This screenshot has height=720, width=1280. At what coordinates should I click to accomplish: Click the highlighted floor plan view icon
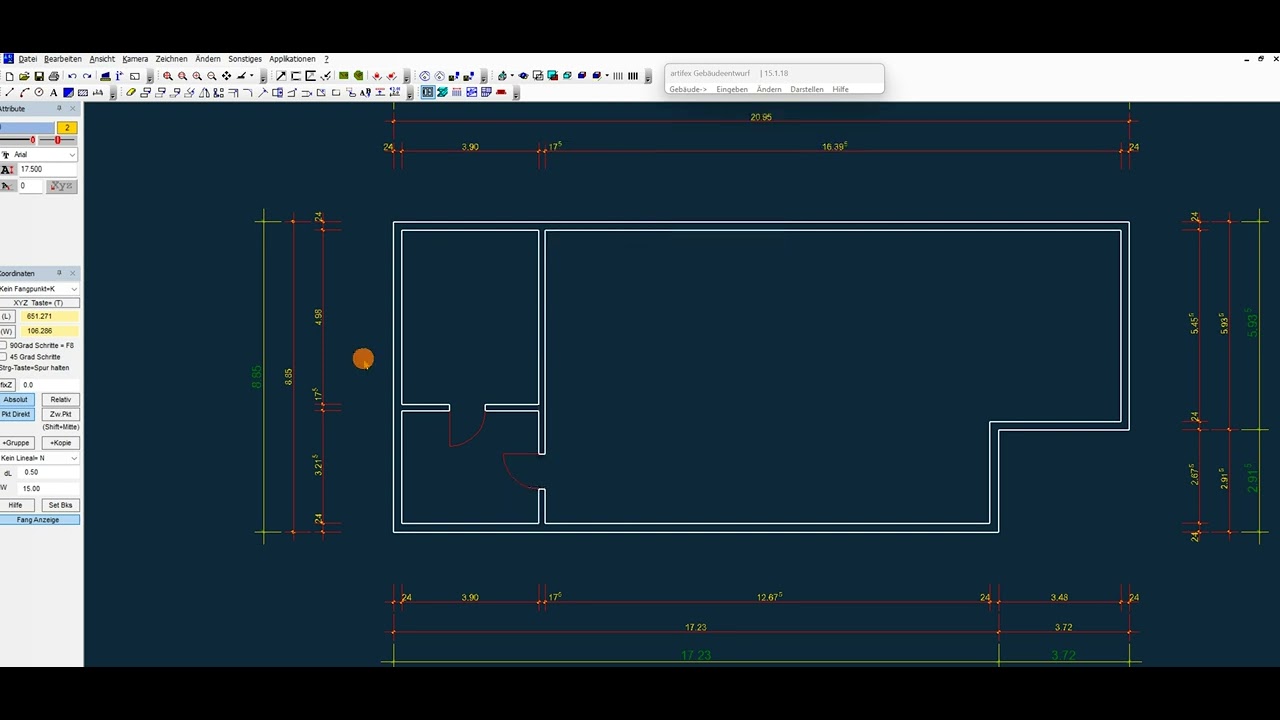[428, 92]
